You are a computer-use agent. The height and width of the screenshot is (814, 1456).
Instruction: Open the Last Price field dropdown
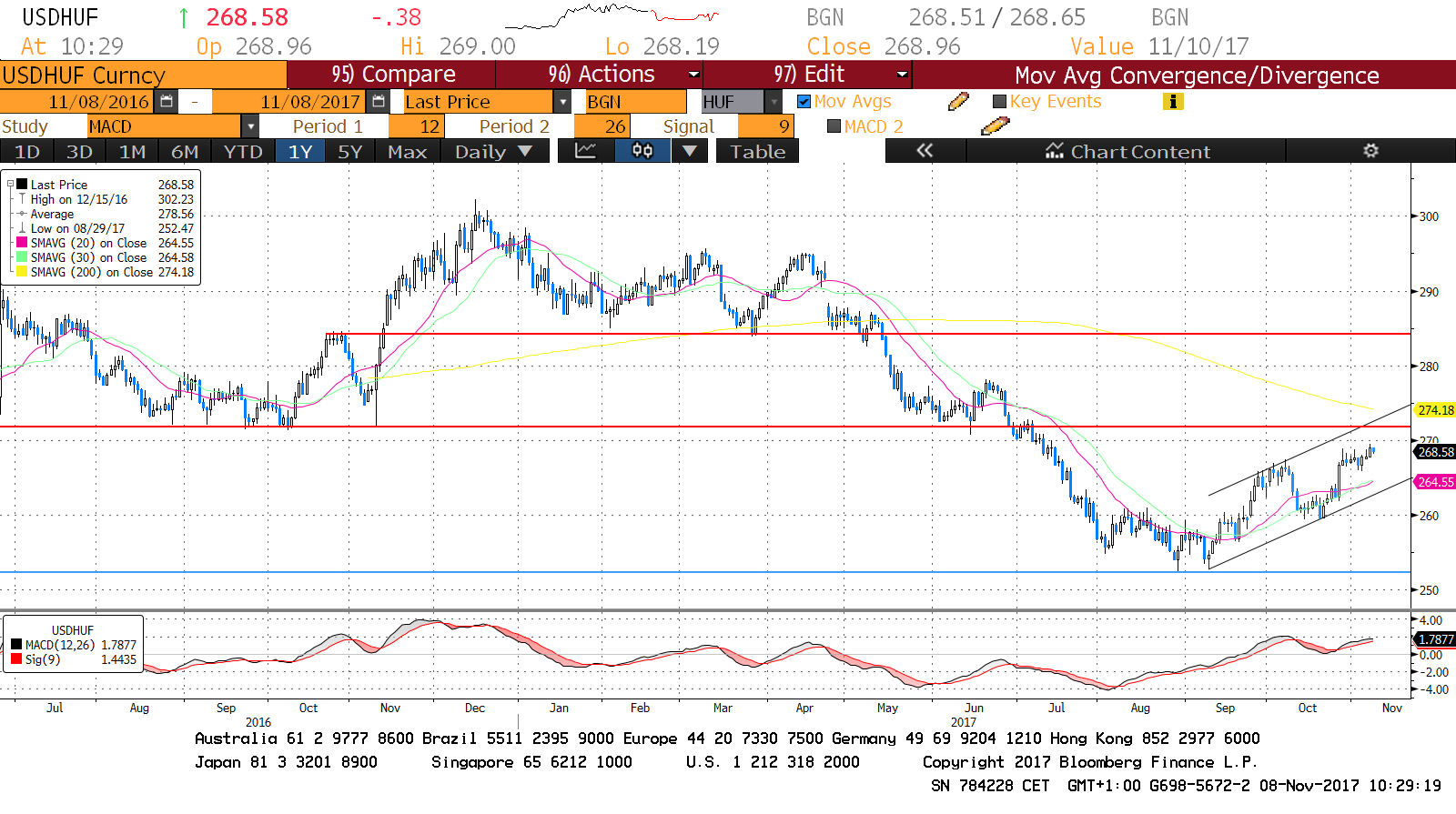[562, 102]
